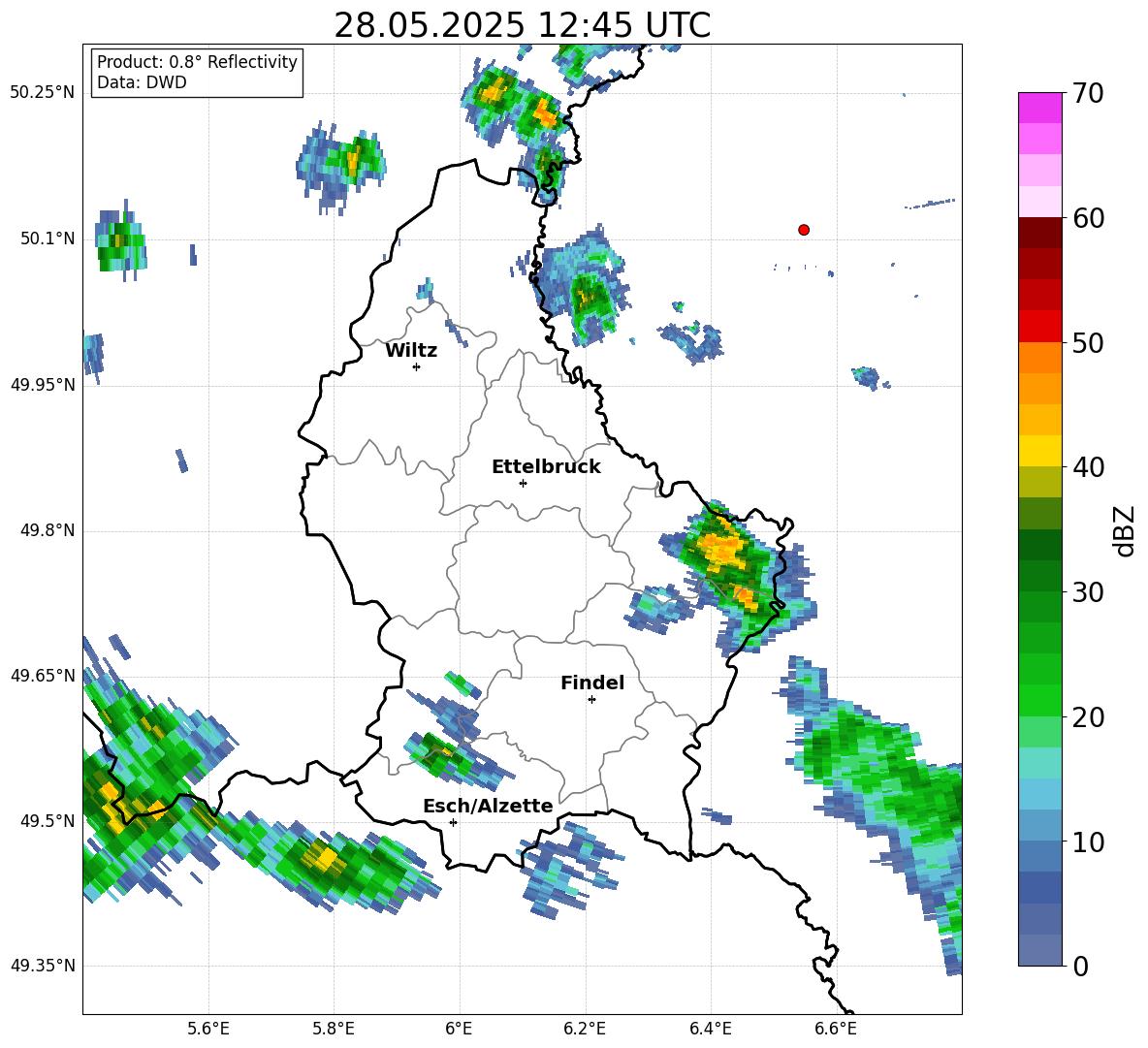The height and width of the screenshot is (1048, 1148).
Task: Click the 49.65°N latitude tick label
Action: click(43, 675)
